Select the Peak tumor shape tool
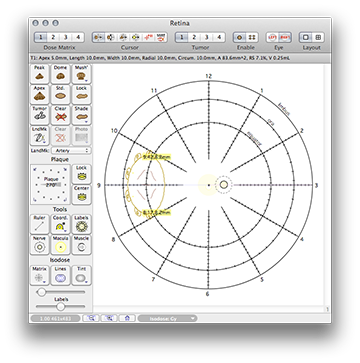360x363 pixels. (x=40, y=74)
